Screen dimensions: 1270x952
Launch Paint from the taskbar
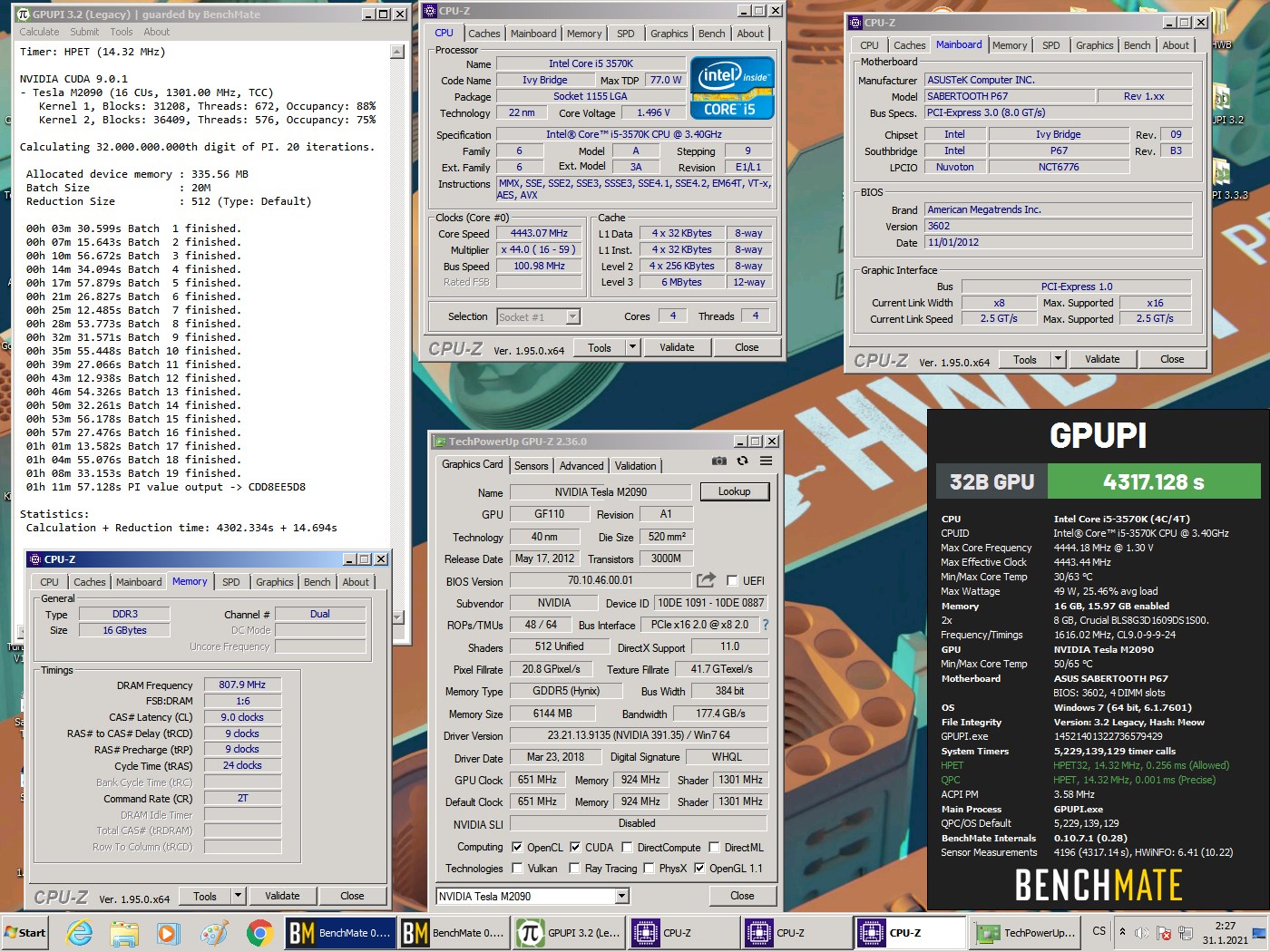(214, 932)
